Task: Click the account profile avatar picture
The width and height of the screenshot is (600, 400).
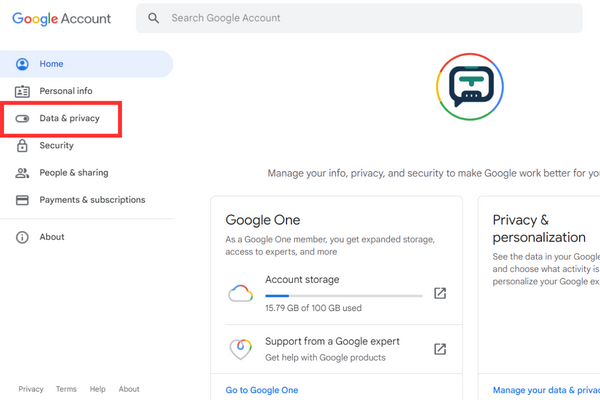Action: click(470, 87)
